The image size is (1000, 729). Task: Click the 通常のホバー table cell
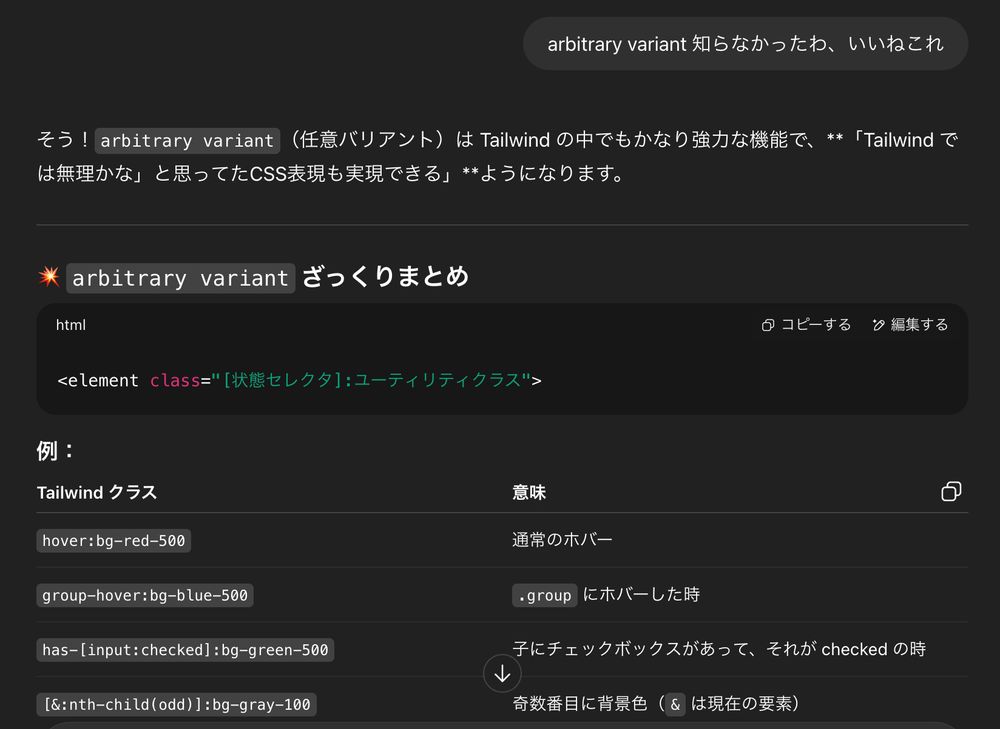(562, 540)
